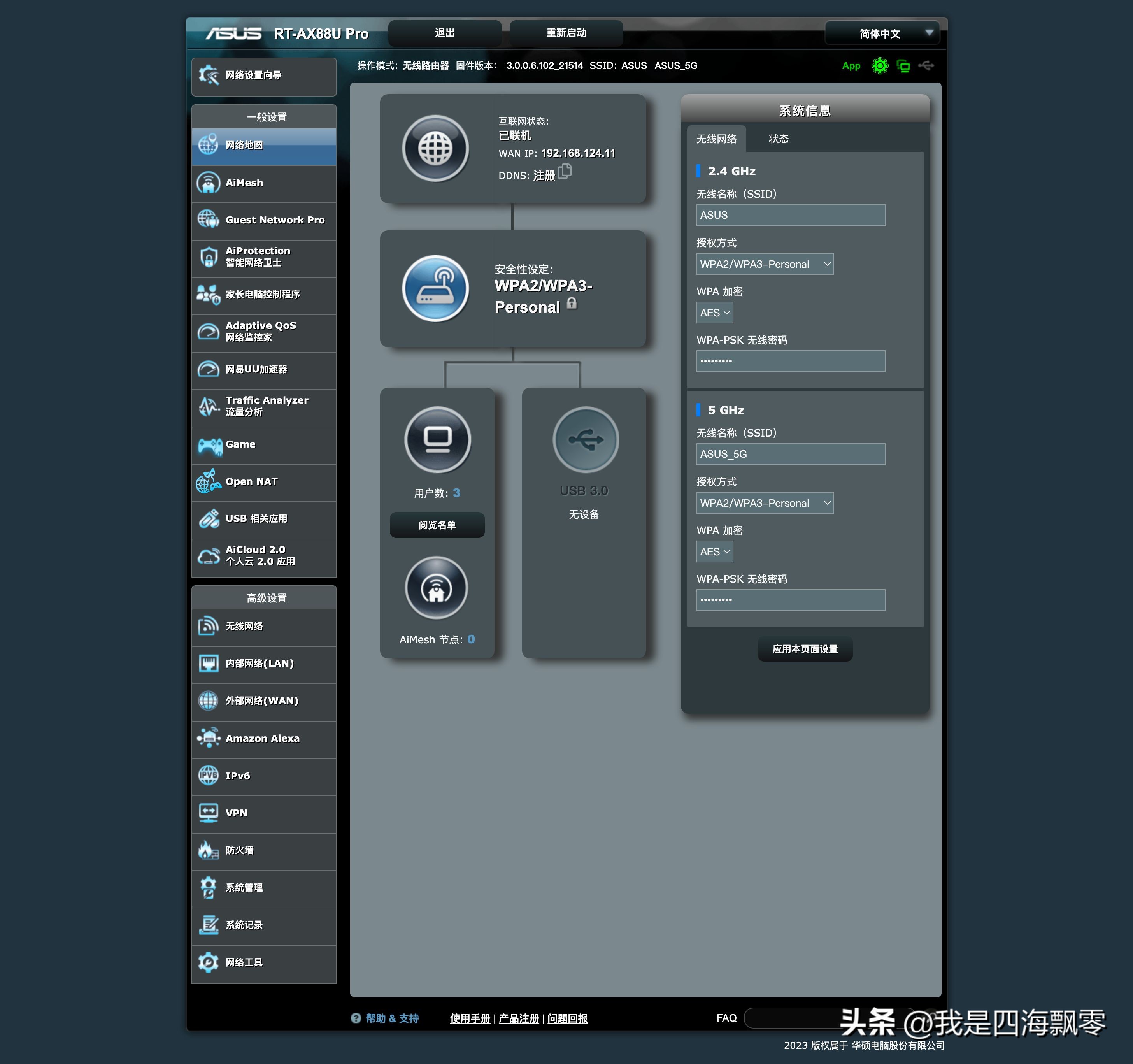Click the green network clients status icon
Image resolution: width=1133 pixels, height=1064 pixels.
click(903, 66)
